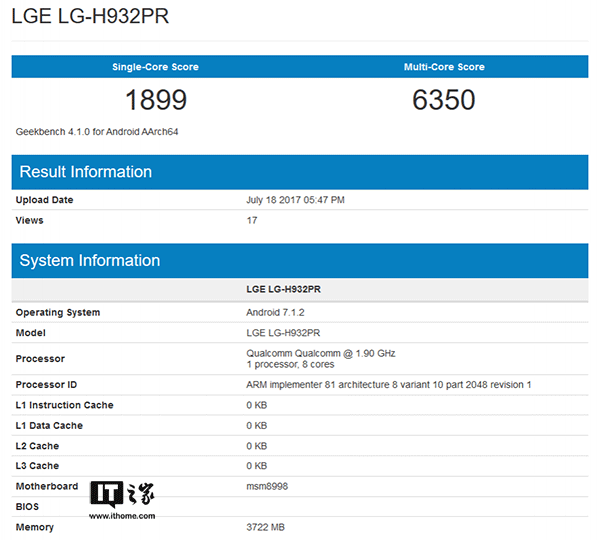This screenshot has height=540, width=600.
Task: Click the www.ithome.com watermark text
Action: coord(122,516)
